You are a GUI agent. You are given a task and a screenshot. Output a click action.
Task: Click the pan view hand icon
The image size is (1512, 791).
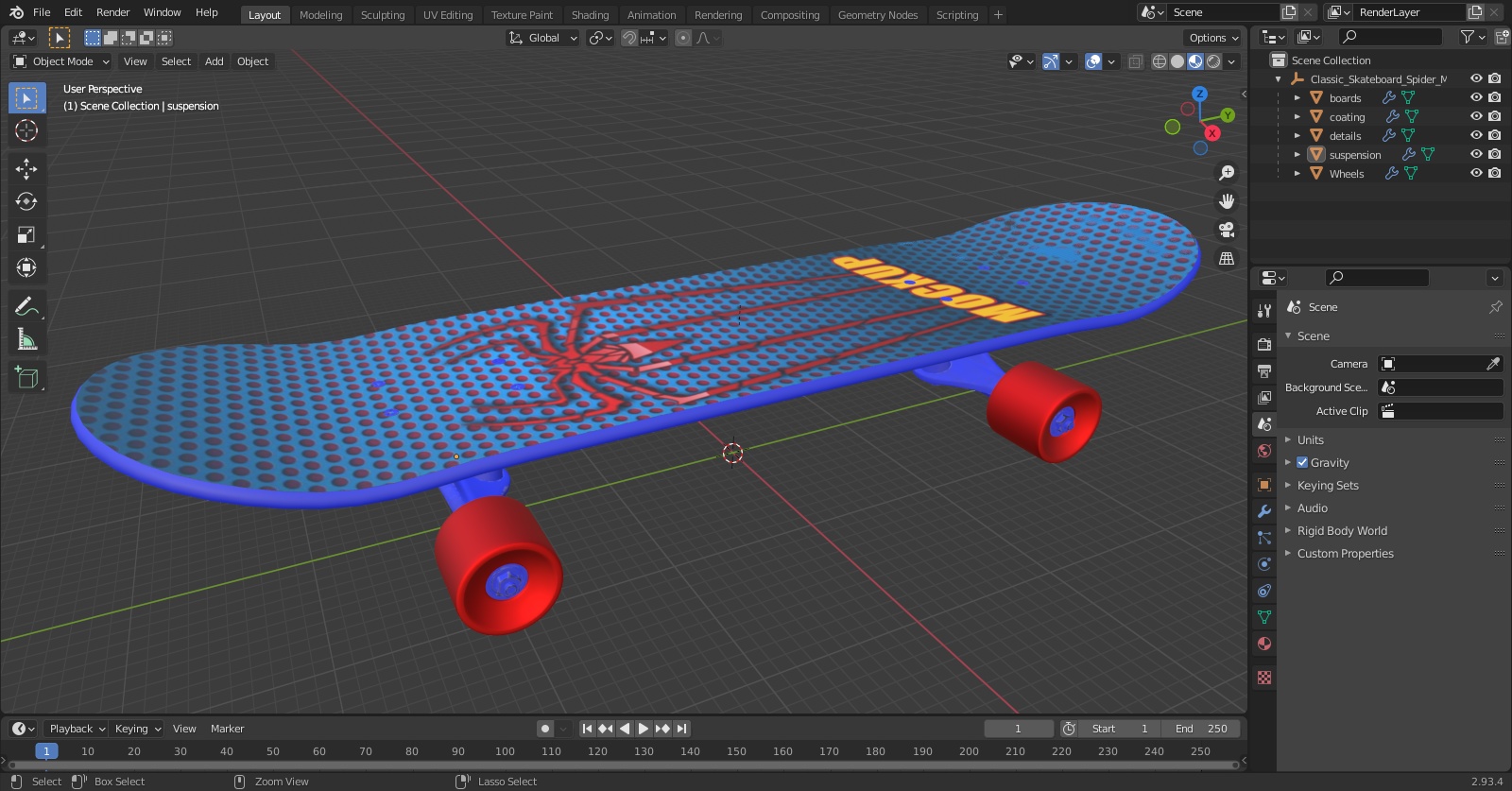point(1227,201)
